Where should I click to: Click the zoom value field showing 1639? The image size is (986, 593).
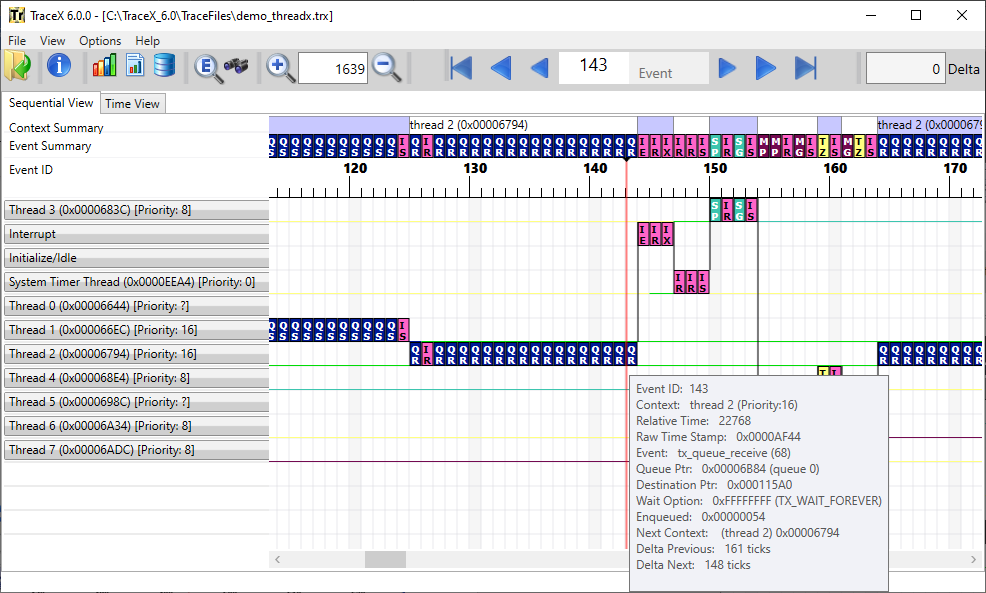332,68
